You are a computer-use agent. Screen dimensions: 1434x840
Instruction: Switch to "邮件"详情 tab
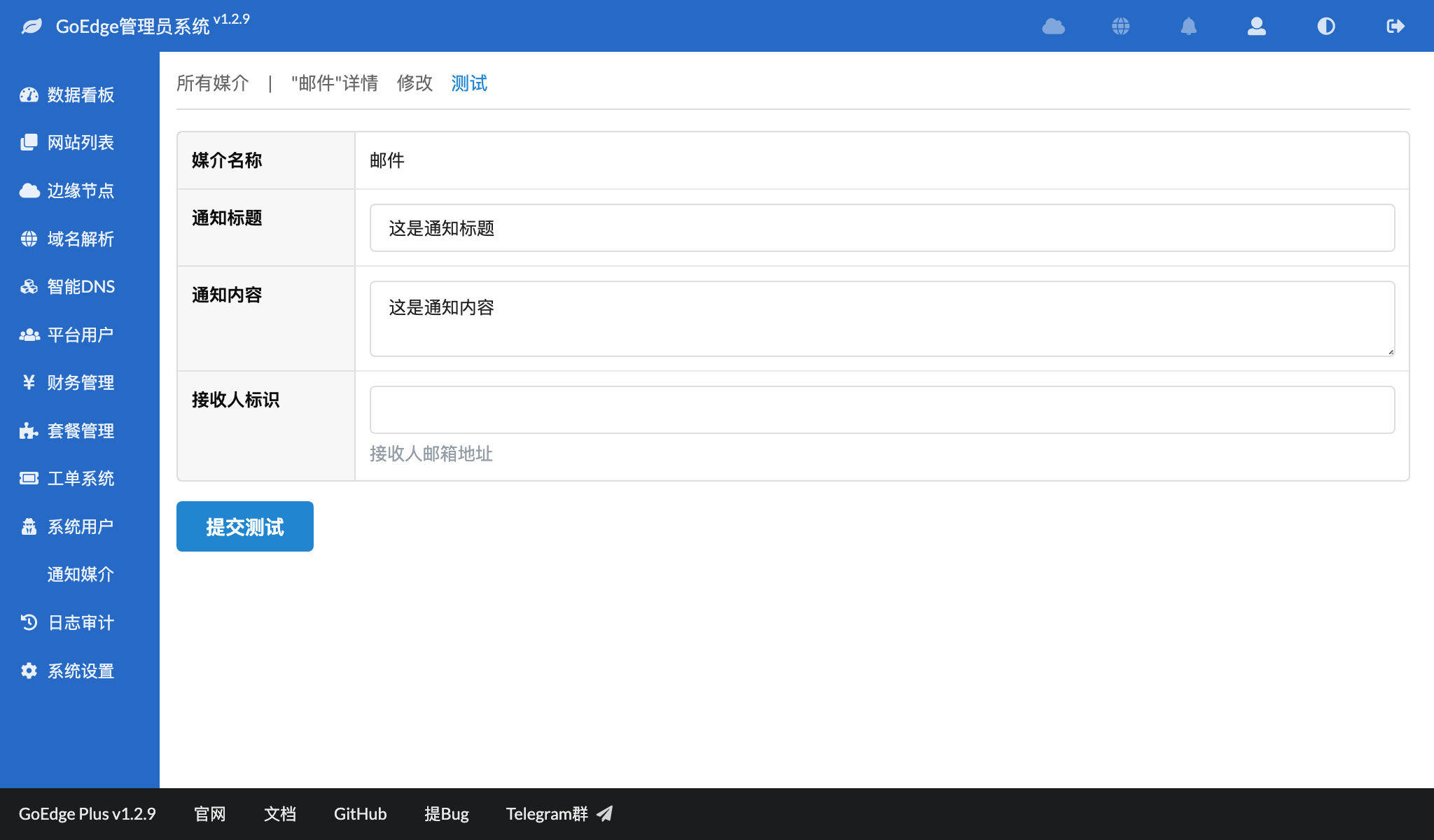pos(335,83)
